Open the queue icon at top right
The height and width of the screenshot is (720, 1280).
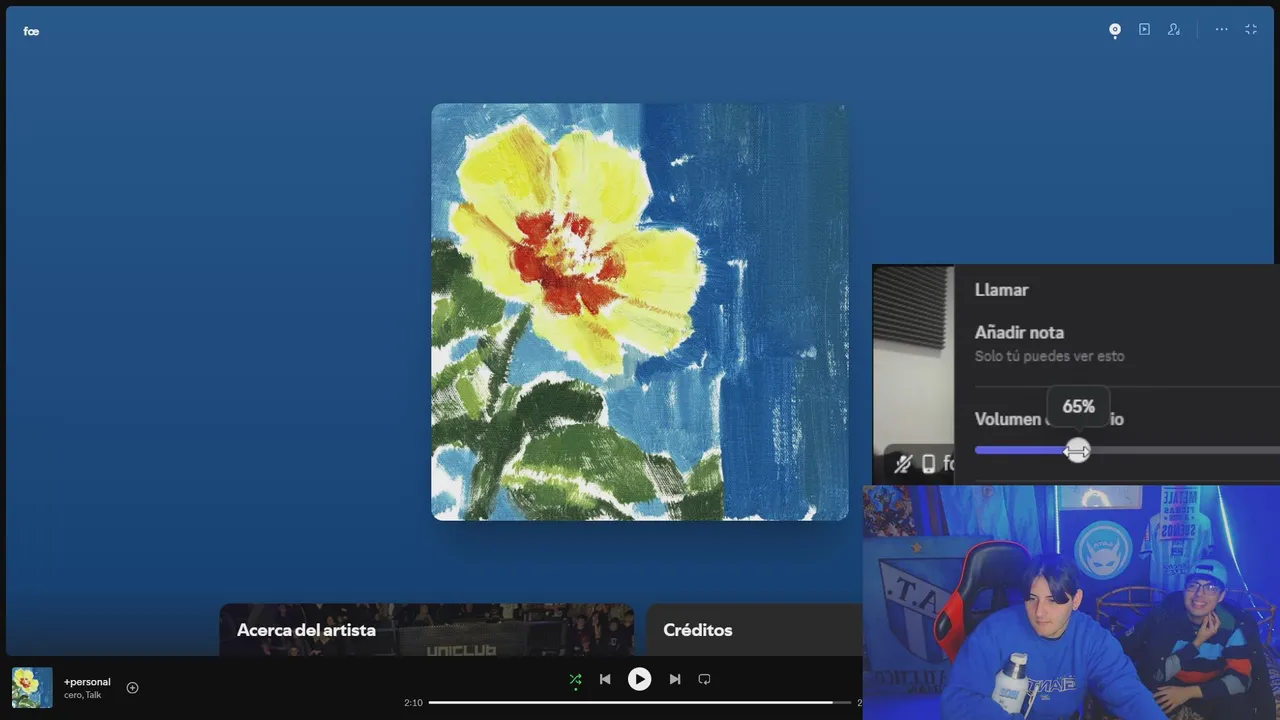(x=1144, y=30)
